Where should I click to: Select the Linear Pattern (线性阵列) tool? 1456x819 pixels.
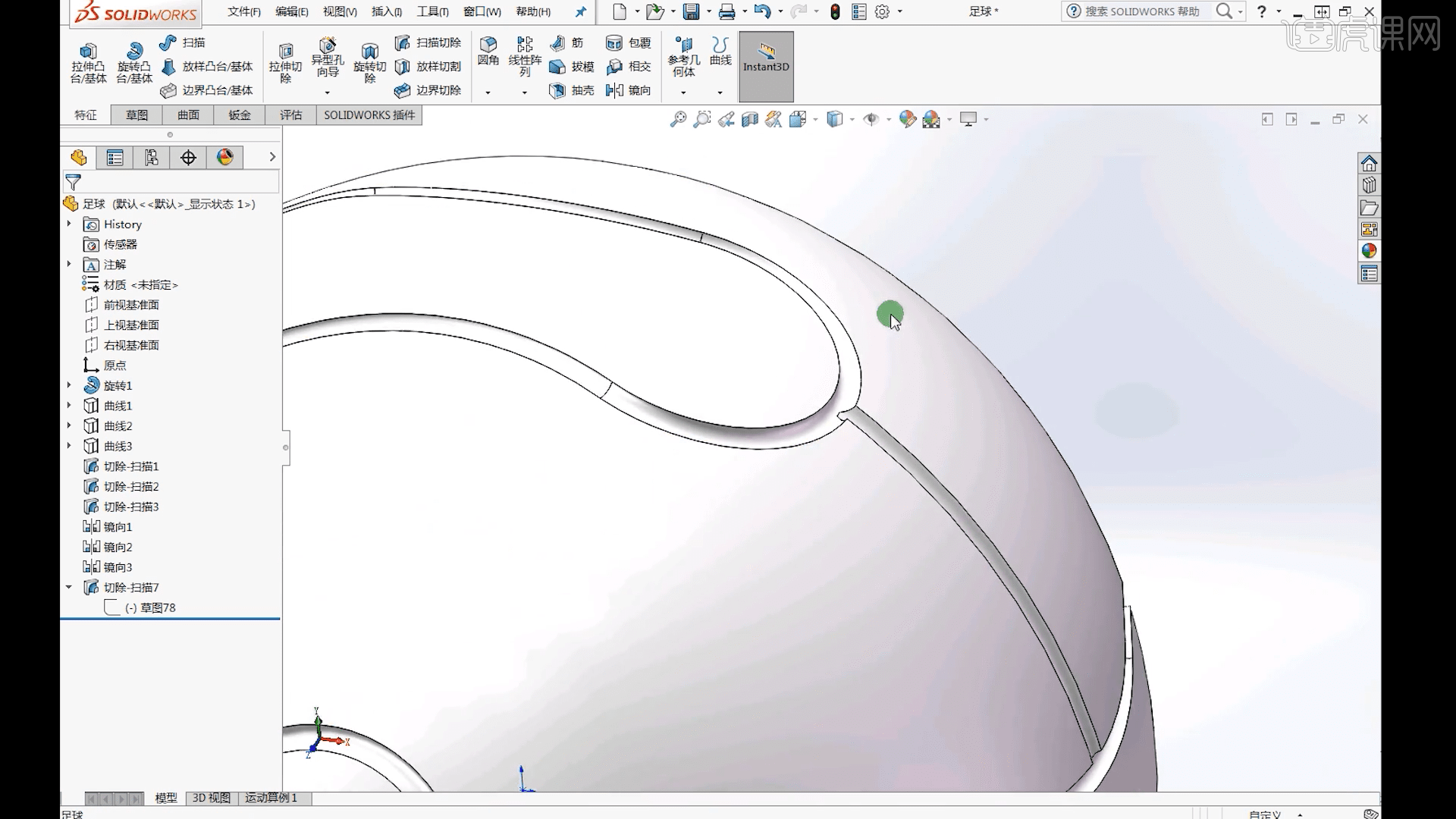click(525, 57)
